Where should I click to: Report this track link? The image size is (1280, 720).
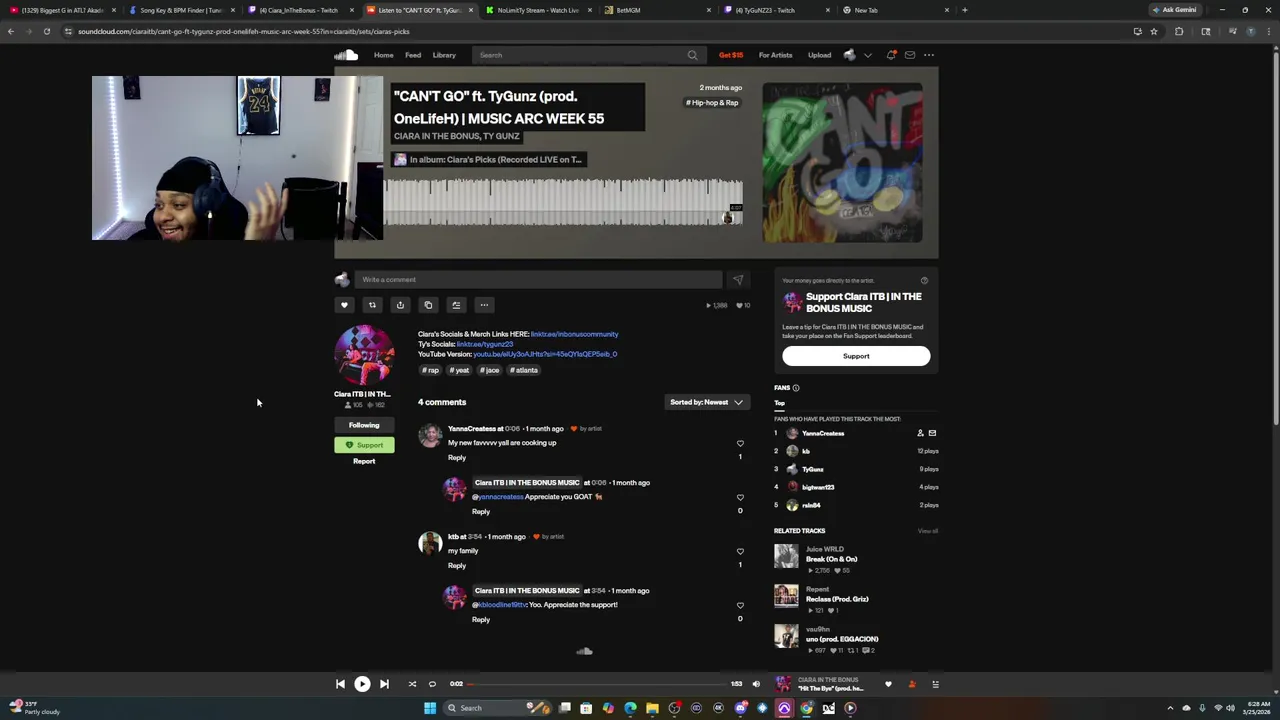364,461
